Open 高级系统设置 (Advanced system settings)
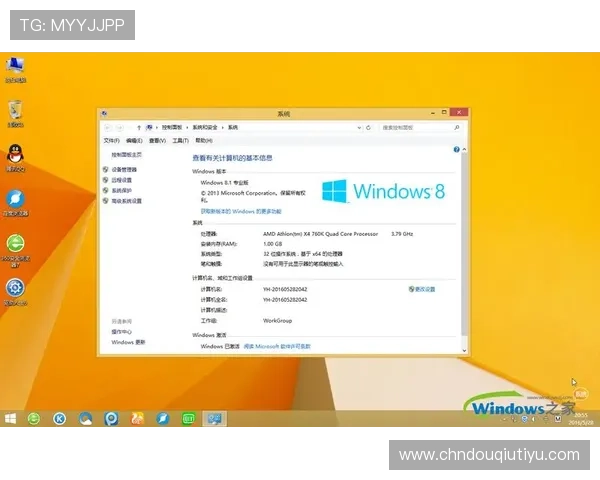Screen dimensions: 600x480 tap(127, 201)
